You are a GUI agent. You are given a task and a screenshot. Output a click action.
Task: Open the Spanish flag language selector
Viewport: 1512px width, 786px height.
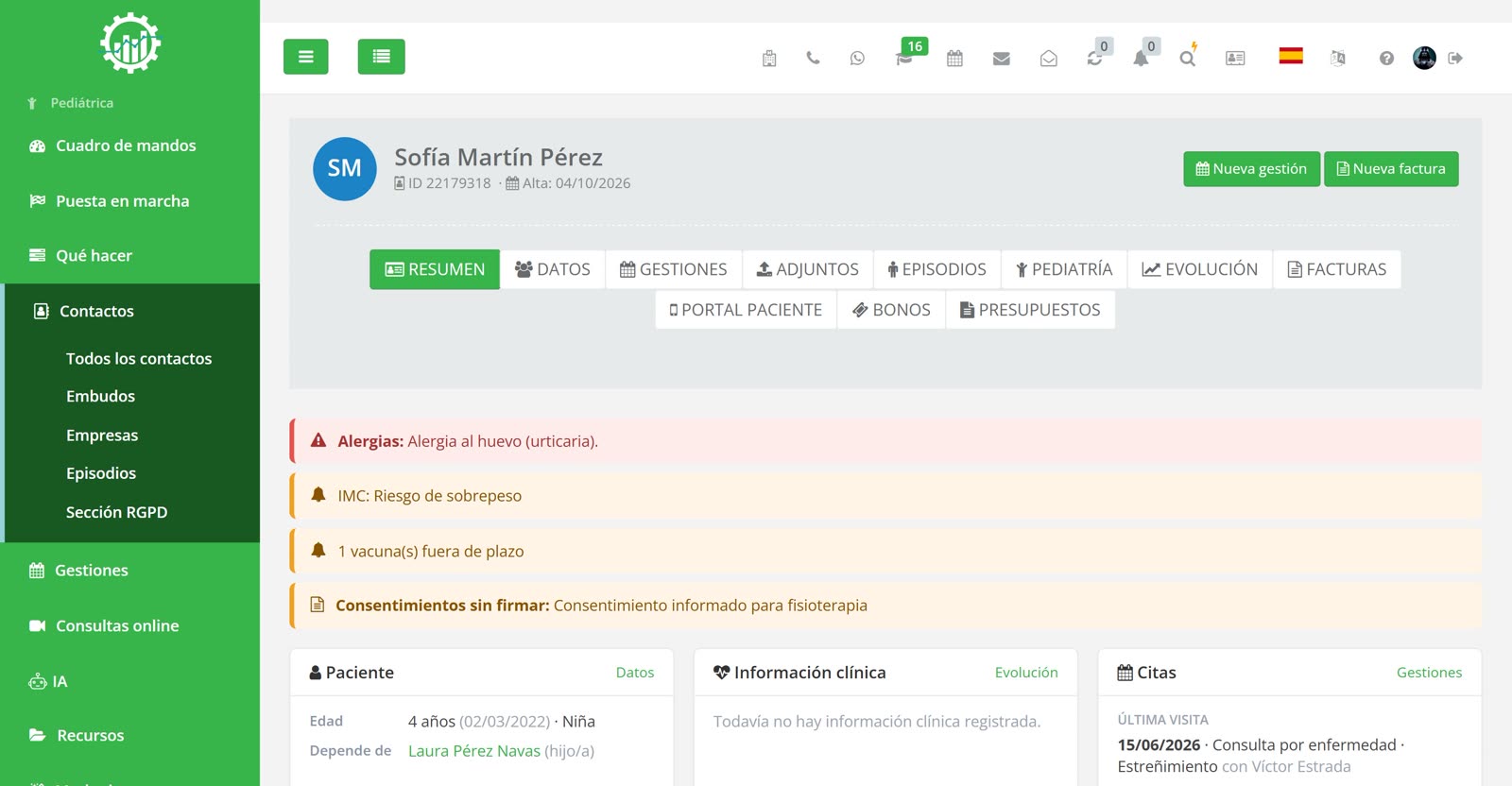point(1291,56)
